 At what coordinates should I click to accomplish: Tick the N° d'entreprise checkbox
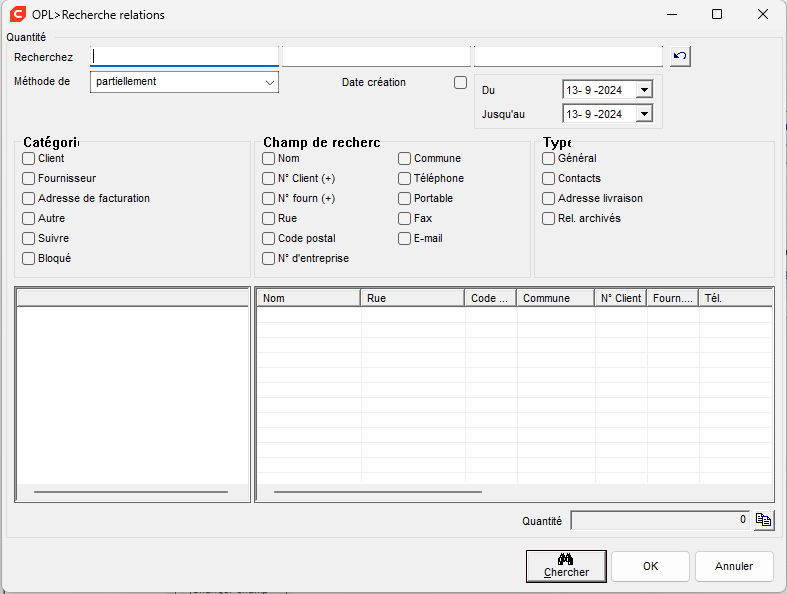(269, 259)
